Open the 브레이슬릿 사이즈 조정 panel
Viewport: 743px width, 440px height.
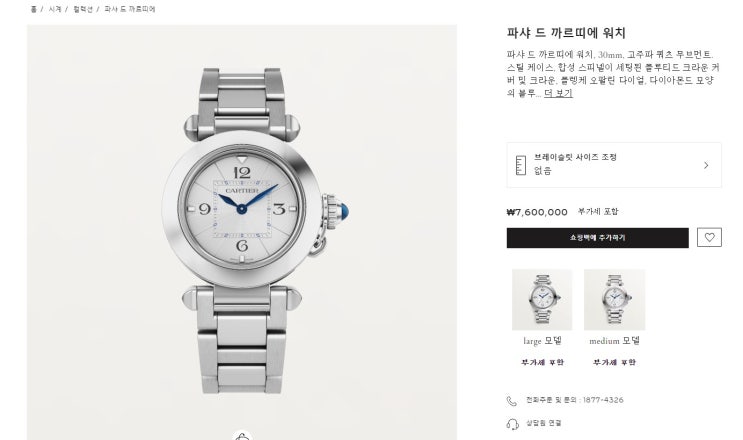click(614, 165)
